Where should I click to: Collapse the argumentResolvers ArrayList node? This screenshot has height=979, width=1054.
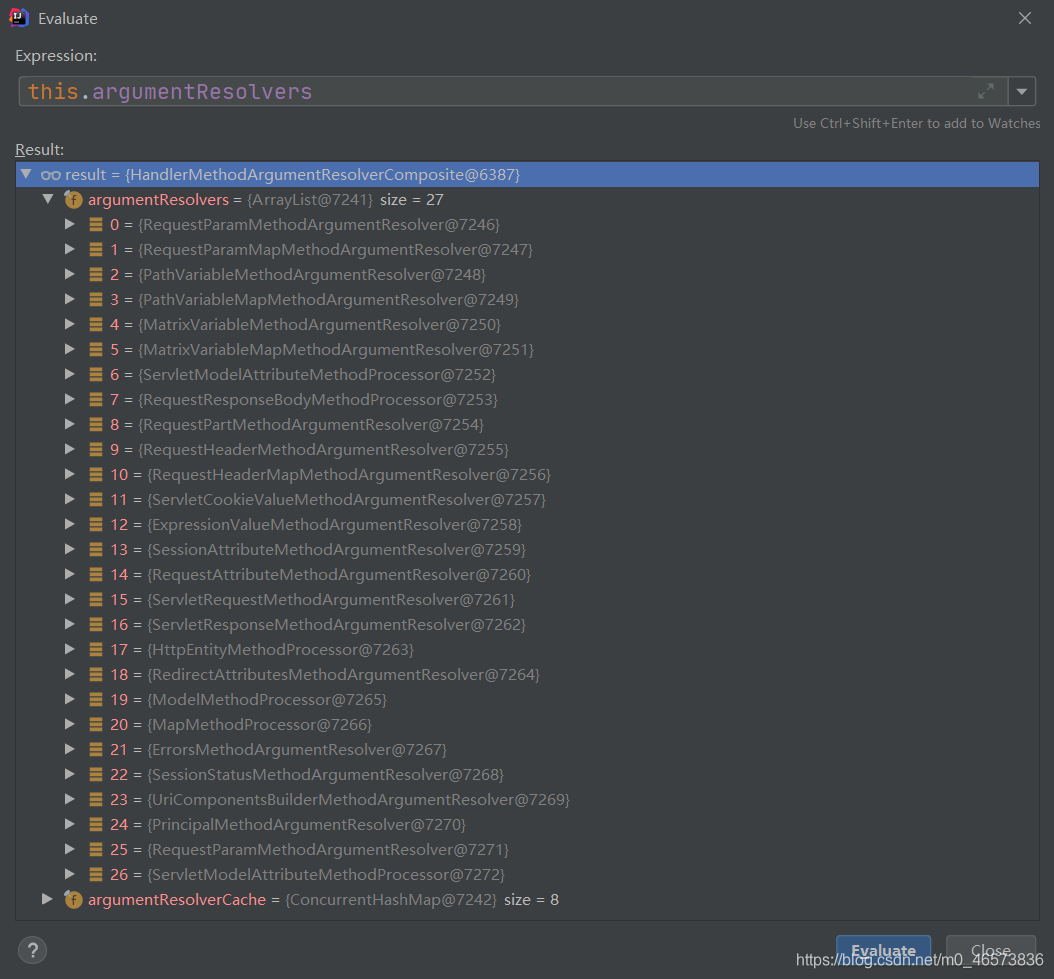48,199
